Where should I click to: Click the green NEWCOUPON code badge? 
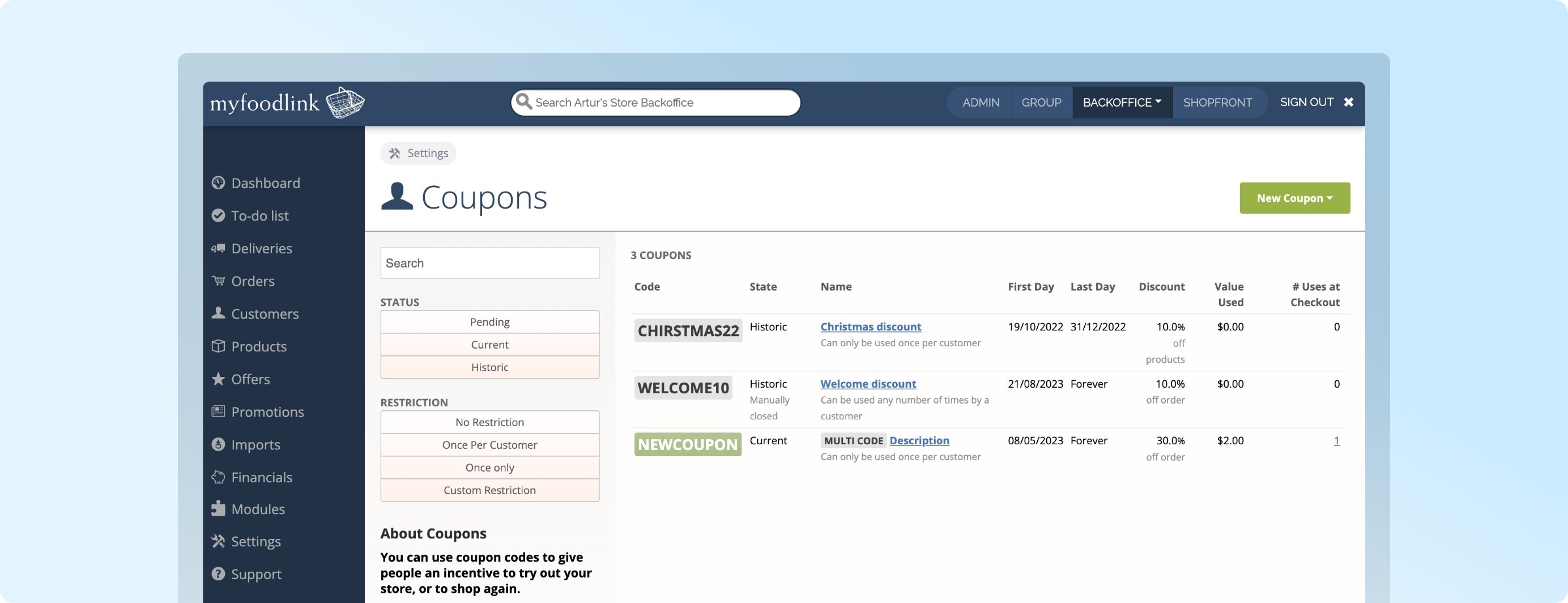click(x=688, y=445)
